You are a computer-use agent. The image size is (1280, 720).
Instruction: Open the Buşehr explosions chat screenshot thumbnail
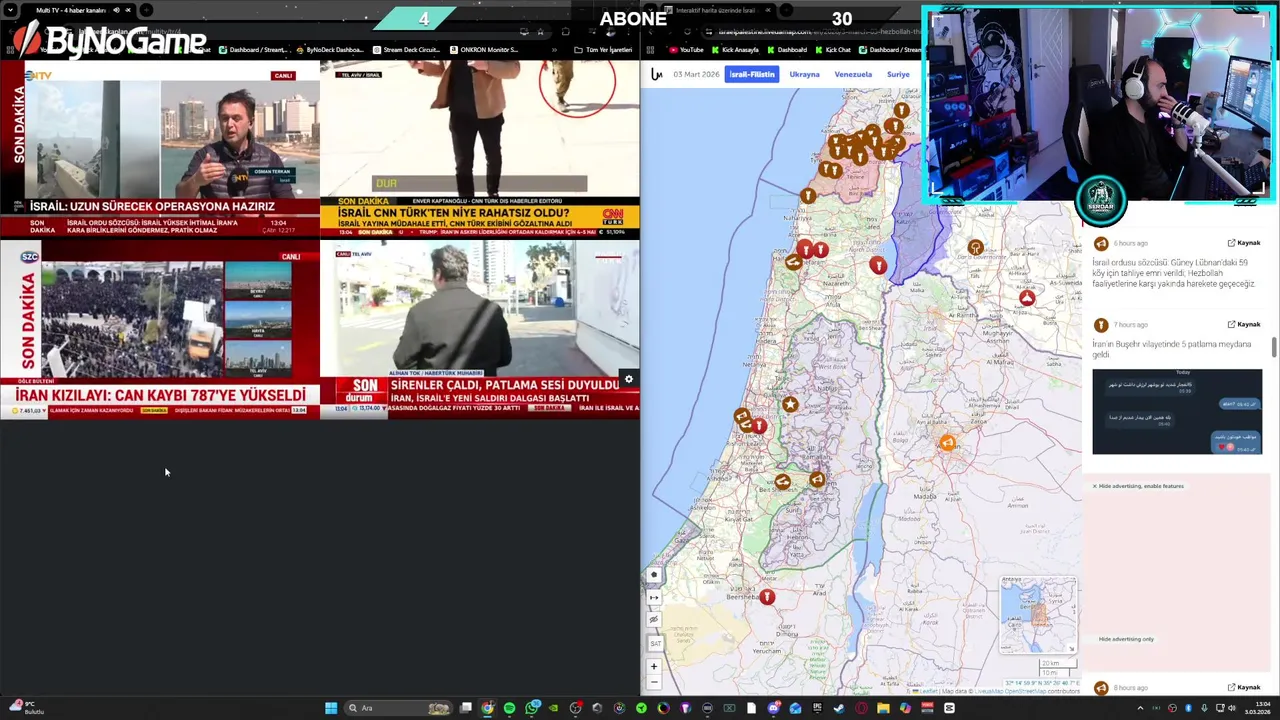[1177, 412]
